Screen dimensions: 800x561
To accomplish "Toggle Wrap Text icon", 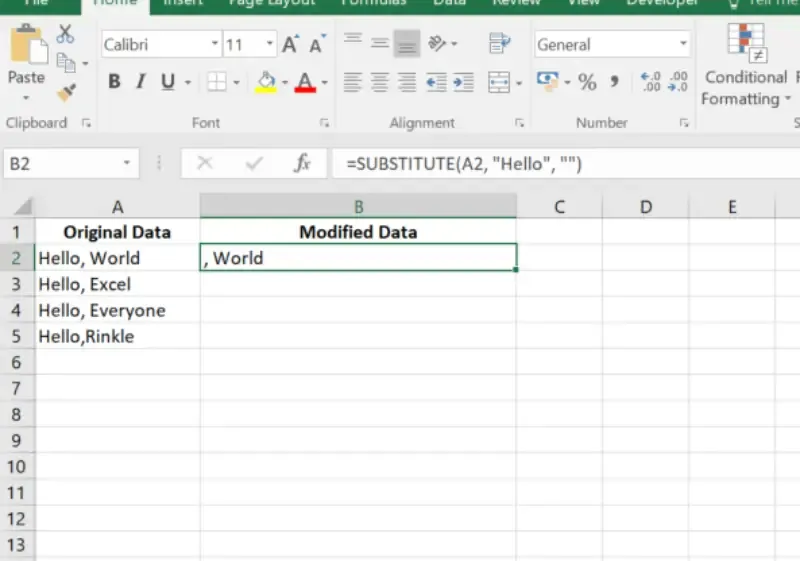I will [499, 43].
